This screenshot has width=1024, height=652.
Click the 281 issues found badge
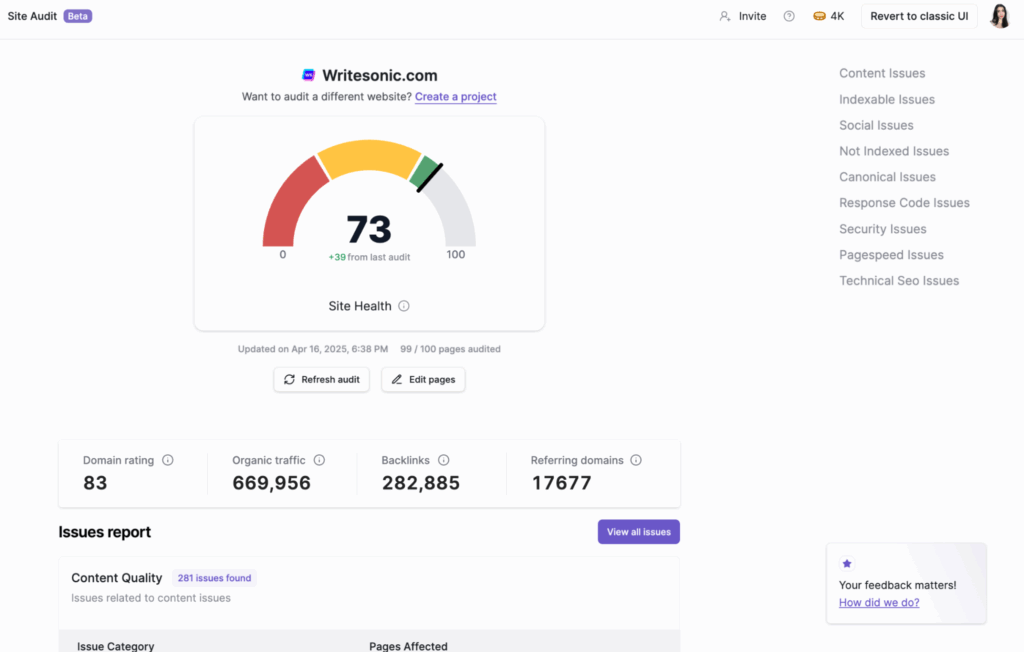click(214, 578)
